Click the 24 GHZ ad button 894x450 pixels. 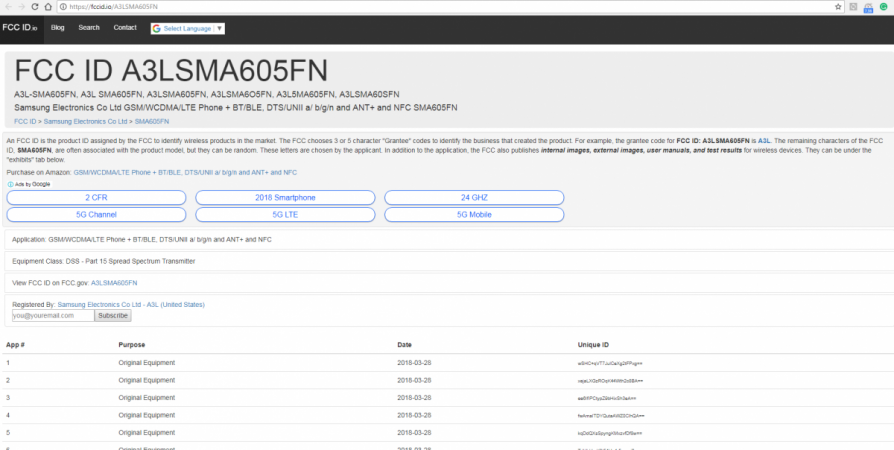474,197
